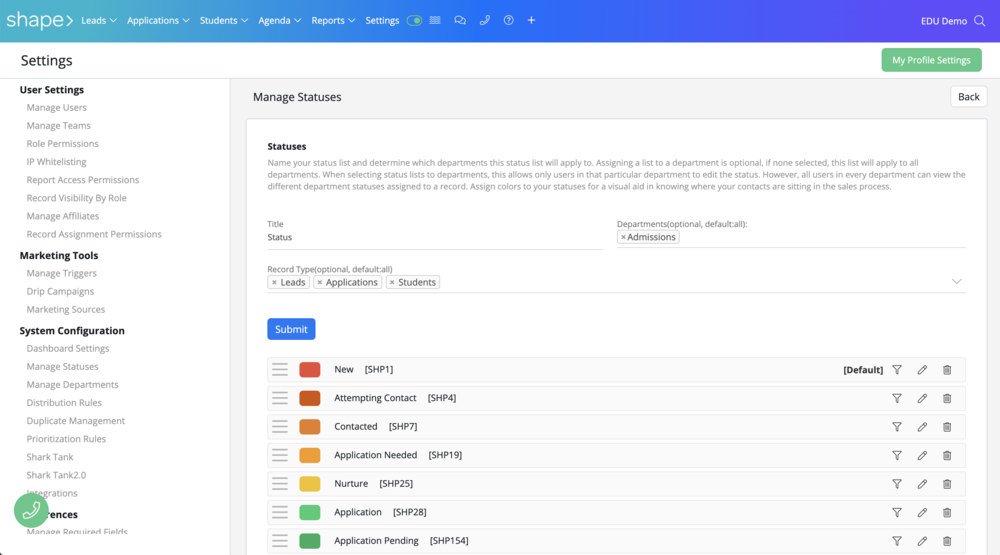
Task: Delete the Application [SHP28] status
Action: (x=947, y=512)
